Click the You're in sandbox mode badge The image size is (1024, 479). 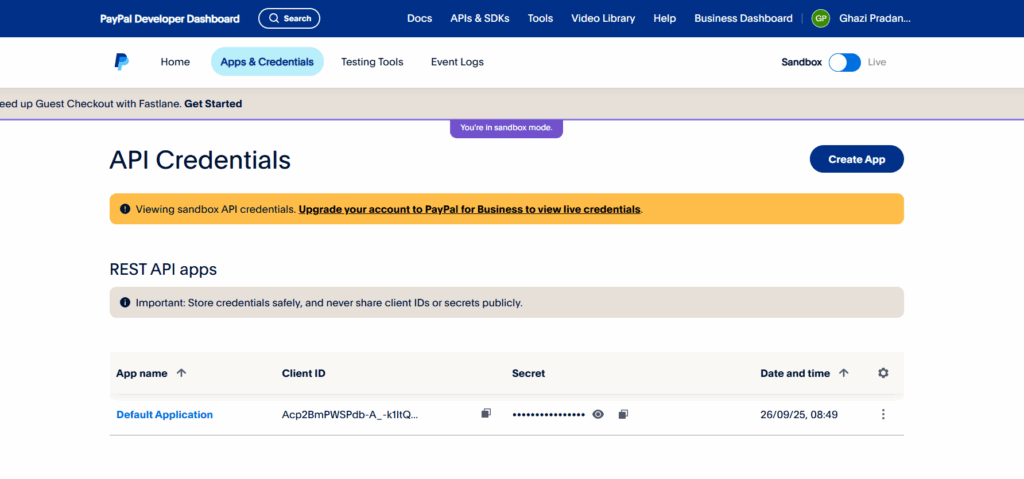tap(506, 128)
